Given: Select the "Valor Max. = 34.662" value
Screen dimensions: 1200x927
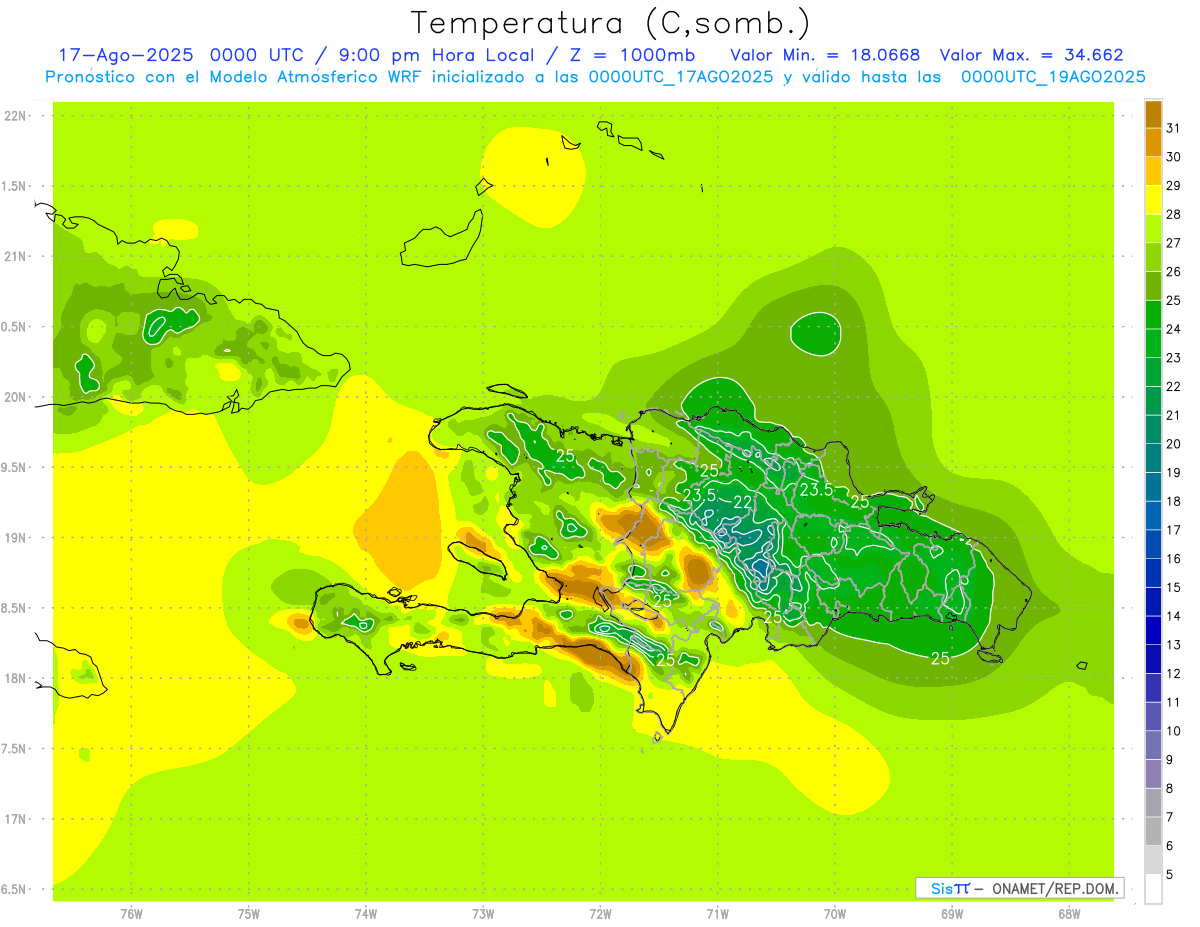Looking at the screenshot, I should [1032, 55].
